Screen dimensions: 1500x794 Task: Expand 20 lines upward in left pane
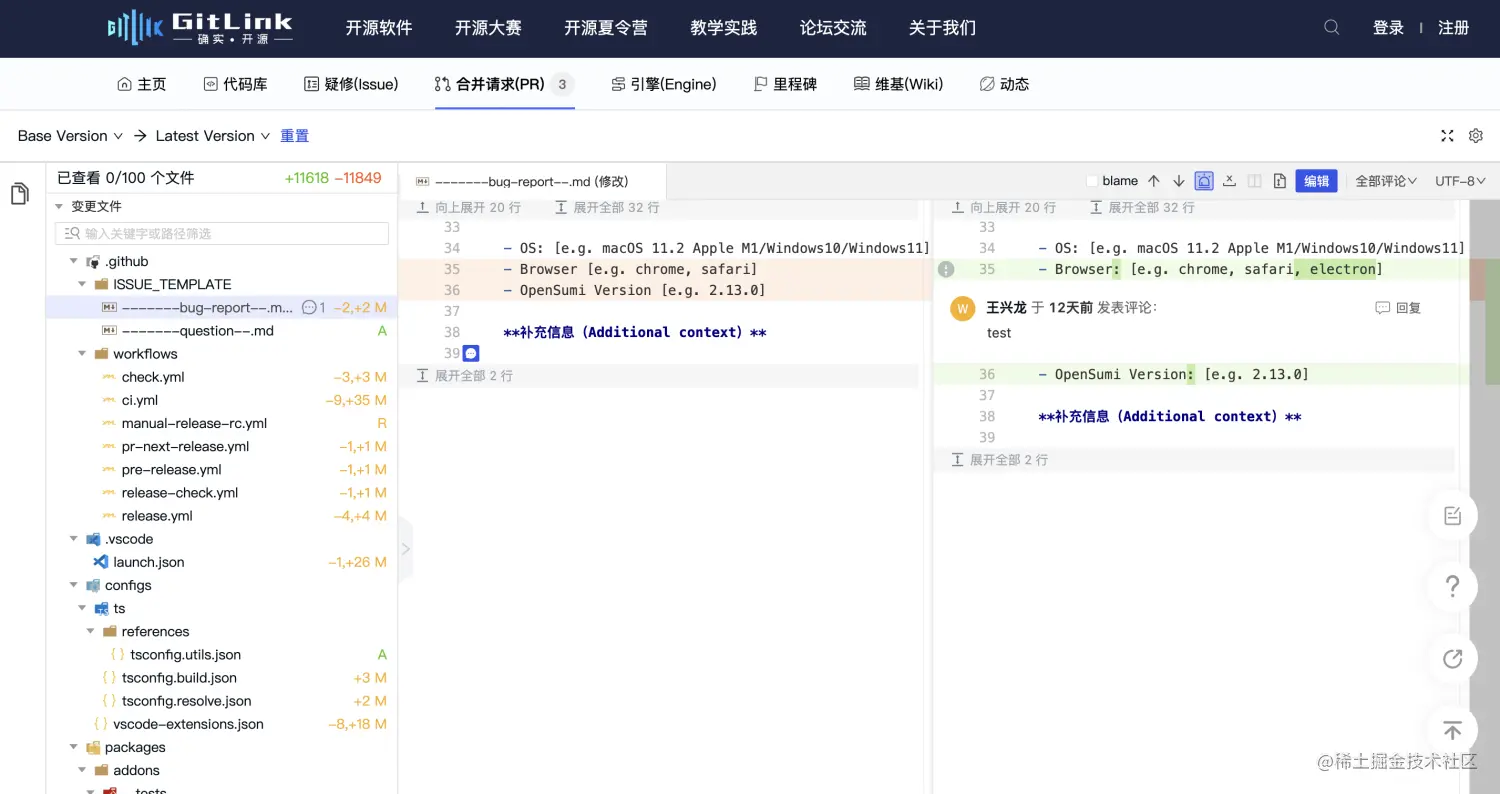469,207
